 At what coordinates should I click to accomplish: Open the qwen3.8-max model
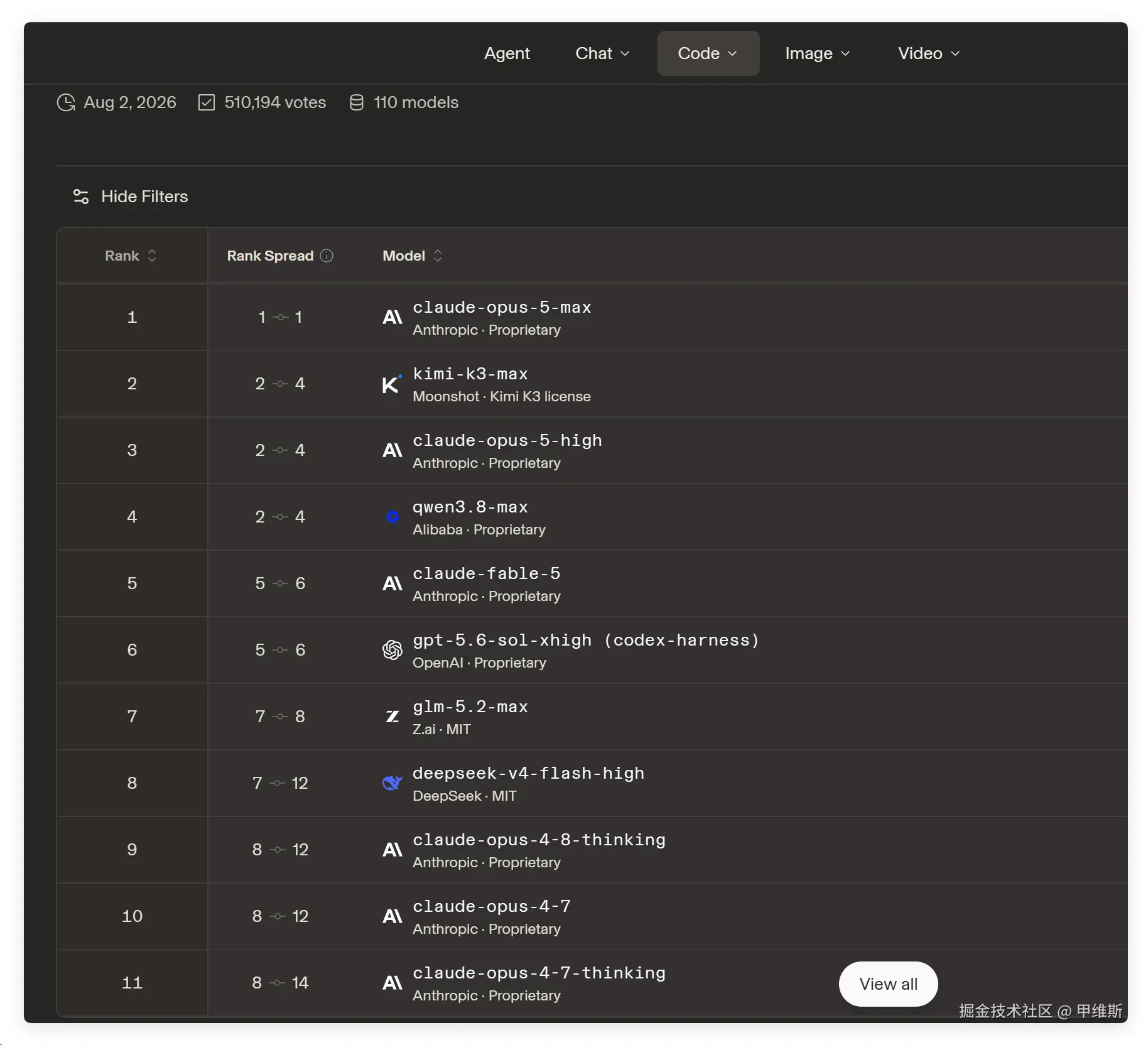(470, 507)
